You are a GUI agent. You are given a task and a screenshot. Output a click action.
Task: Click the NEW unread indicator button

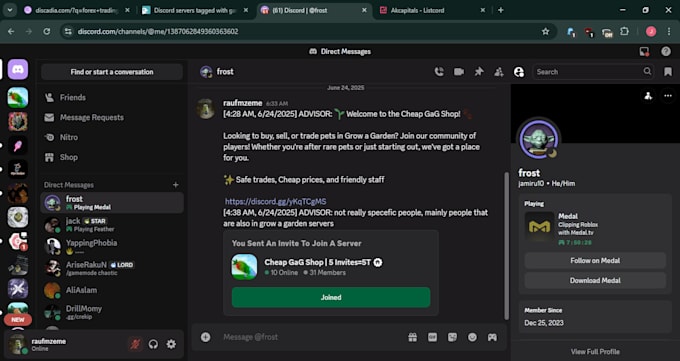pyautogui.click(x=18, y=320)
